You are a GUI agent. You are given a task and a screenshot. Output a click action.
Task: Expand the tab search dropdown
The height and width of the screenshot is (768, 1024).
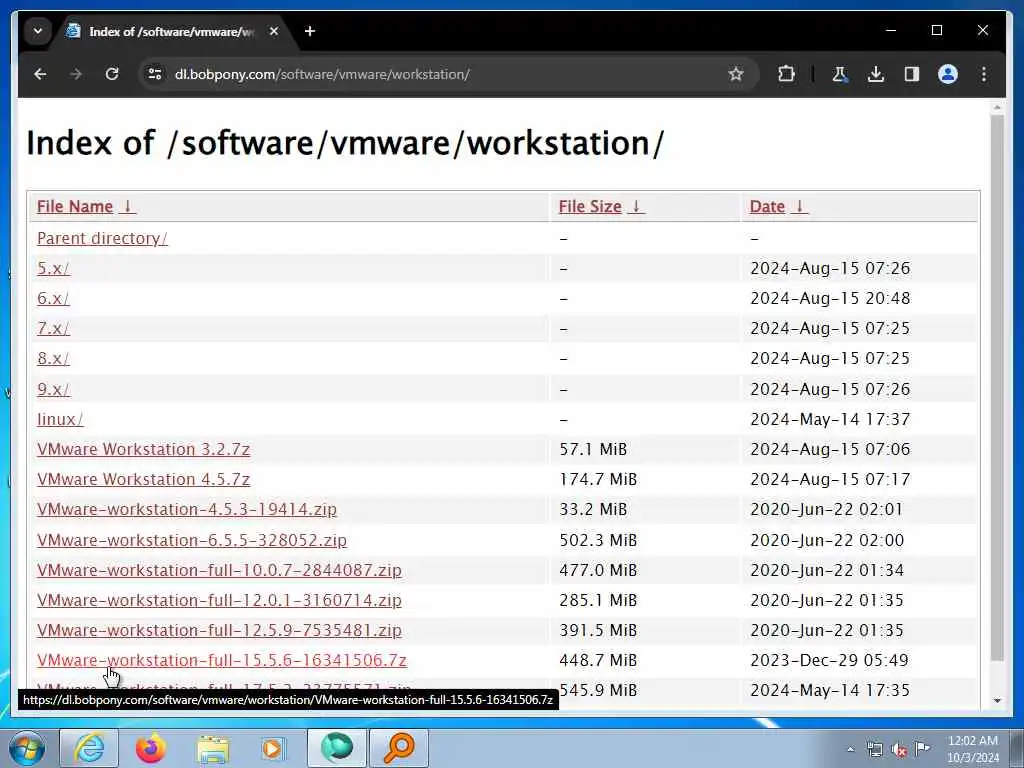38,31
